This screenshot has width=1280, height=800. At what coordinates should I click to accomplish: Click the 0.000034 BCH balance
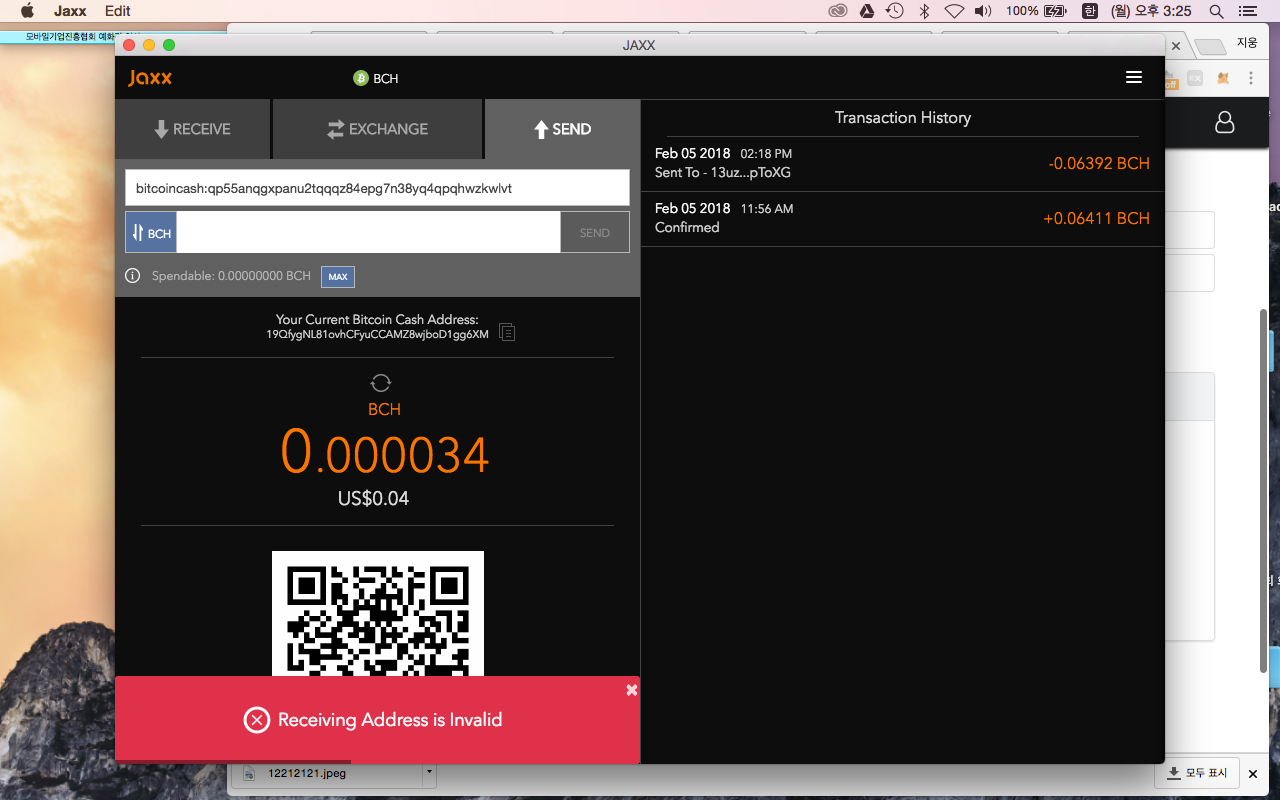(x=384, y=452)
